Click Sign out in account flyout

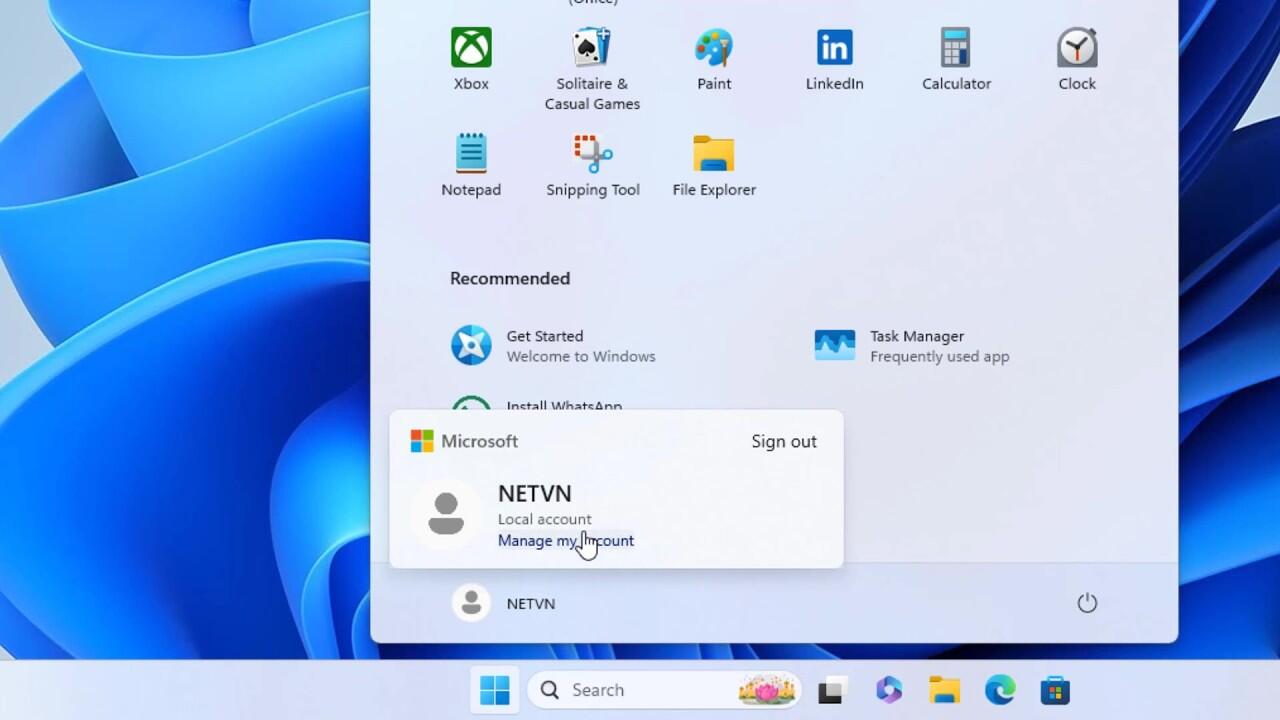point(784,441)
